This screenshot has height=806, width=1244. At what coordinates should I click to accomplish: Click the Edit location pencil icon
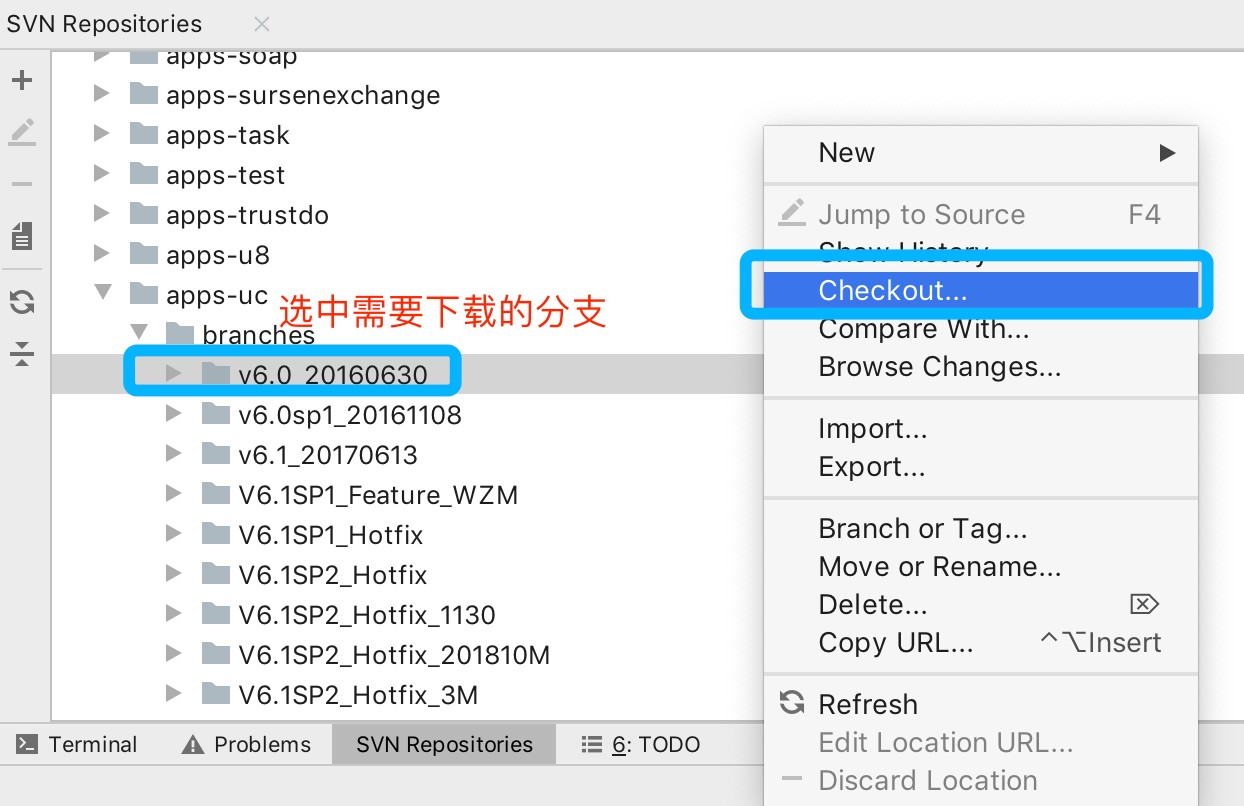(22, 131)
